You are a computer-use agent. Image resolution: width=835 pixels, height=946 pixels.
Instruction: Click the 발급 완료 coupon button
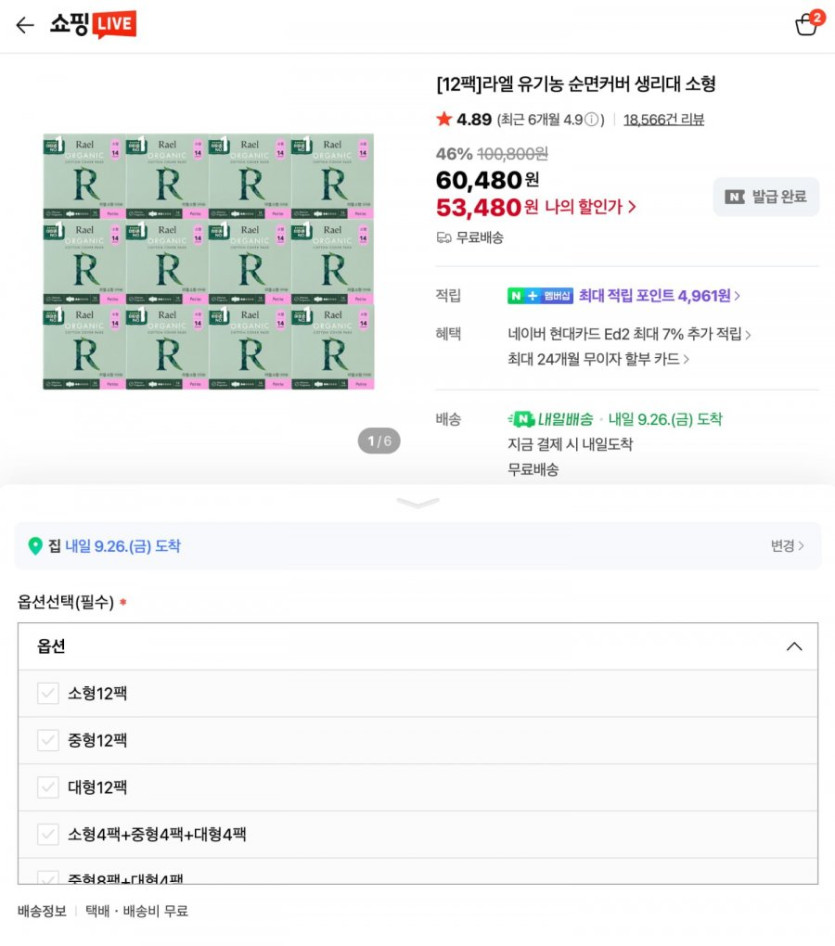tap(766, 197)
